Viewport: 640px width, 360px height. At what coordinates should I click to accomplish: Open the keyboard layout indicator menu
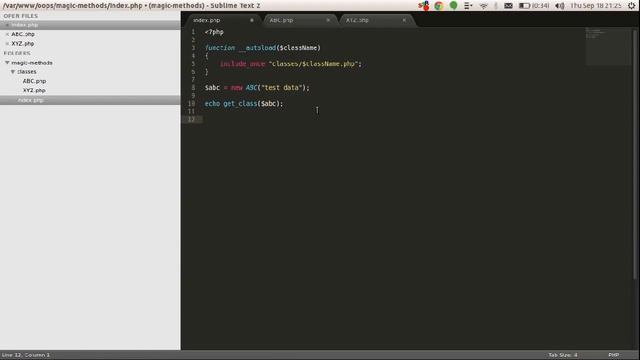pos(468,6)
